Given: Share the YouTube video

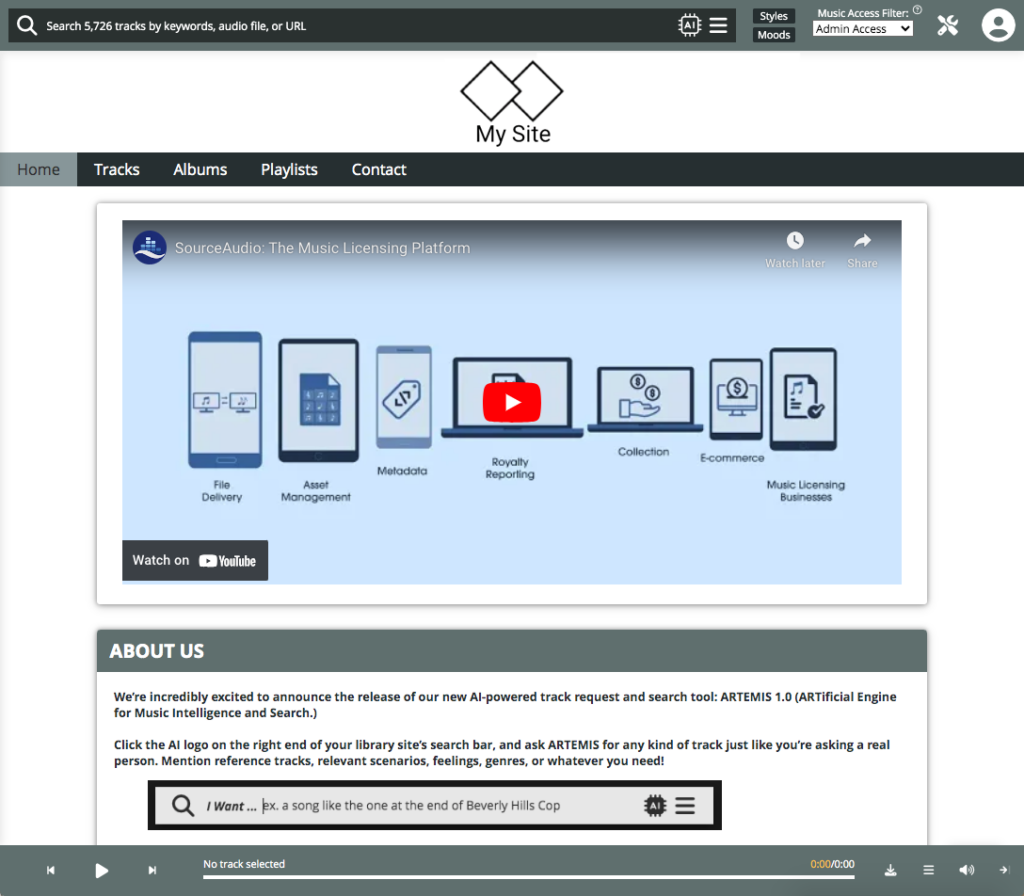Looking at the screenshot, I should pos(862,249).
